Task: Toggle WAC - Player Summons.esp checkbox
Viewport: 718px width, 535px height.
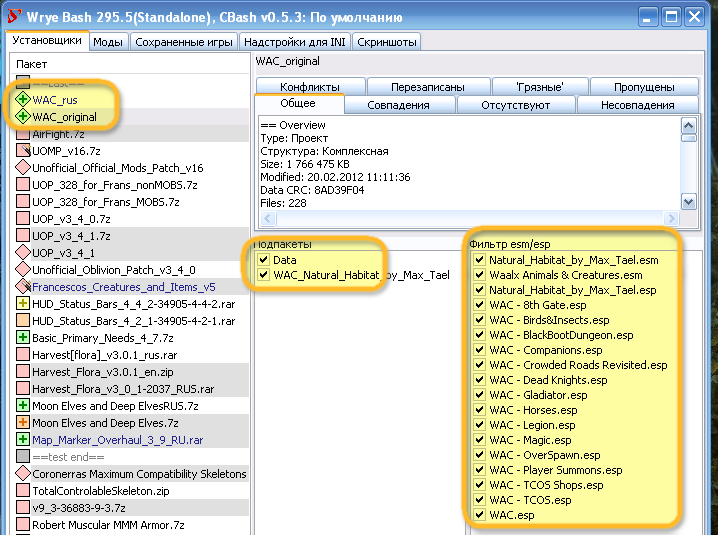Action: coord(479,470)
